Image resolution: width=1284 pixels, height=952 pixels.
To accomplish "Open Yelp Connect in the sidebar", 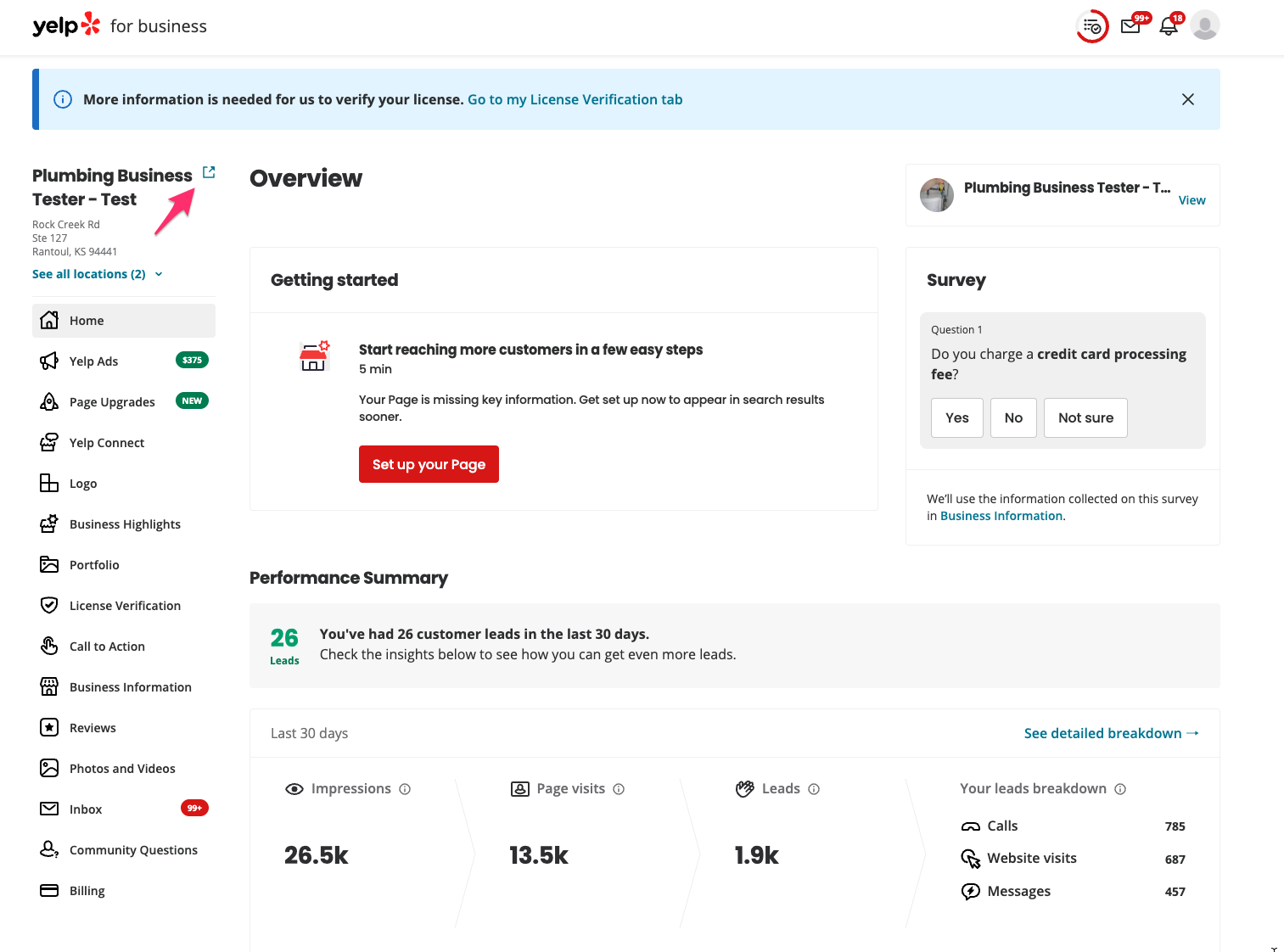I will tap(124, 443).
